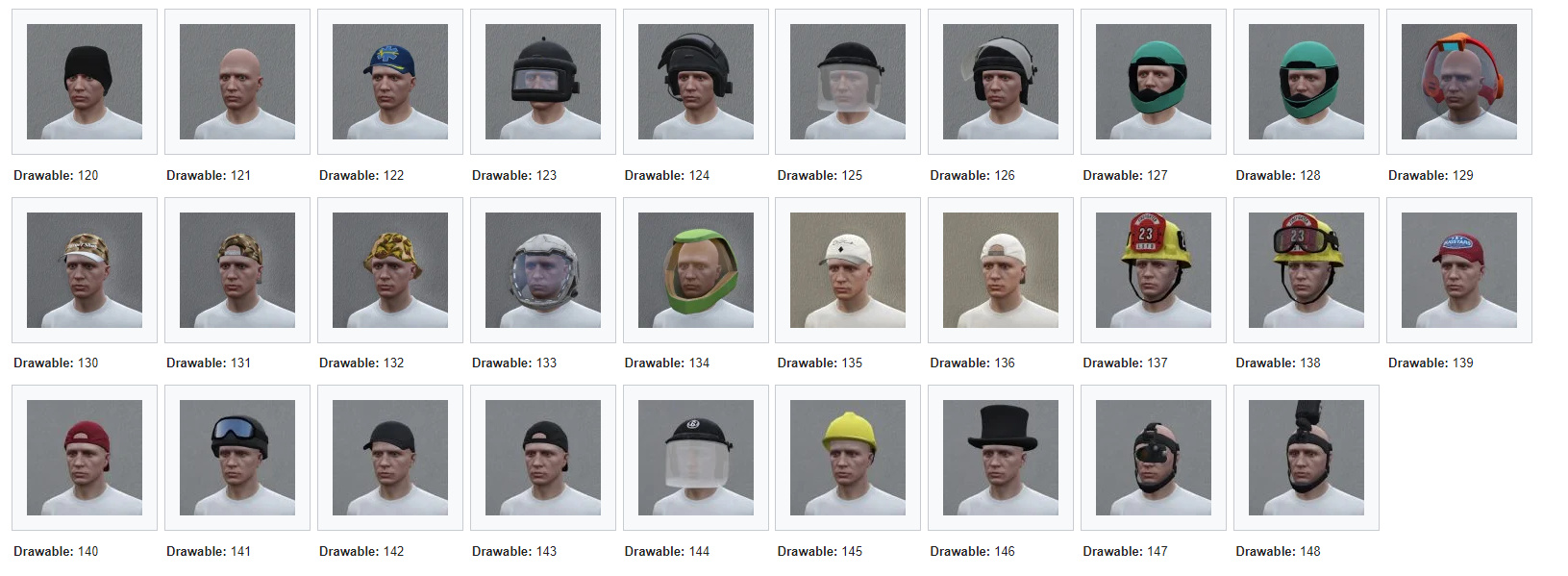This screenshot has width=1568, height=576.
Task: Click the orange visor helmet, Drawable 129
Action: (1459, 82)
